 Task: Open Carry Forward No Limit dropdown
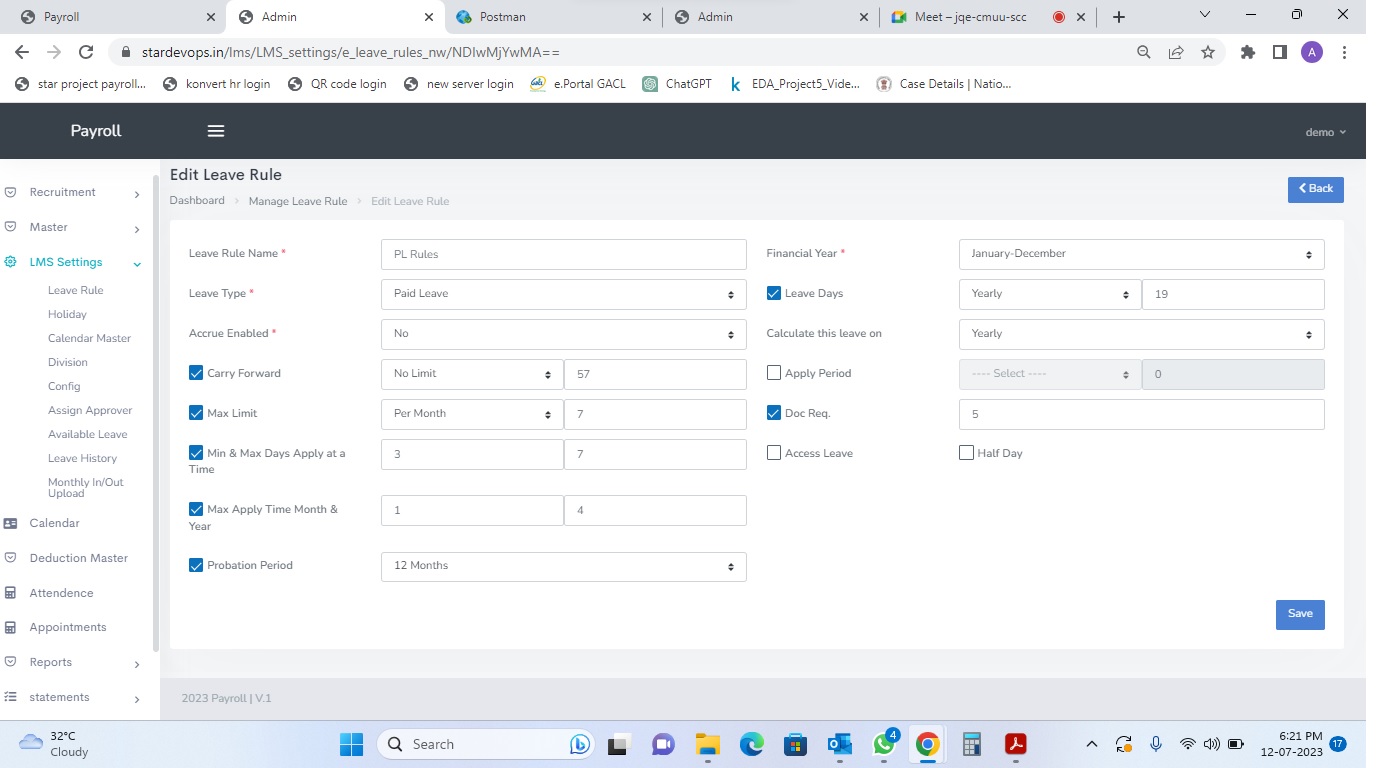click(472, 374)
